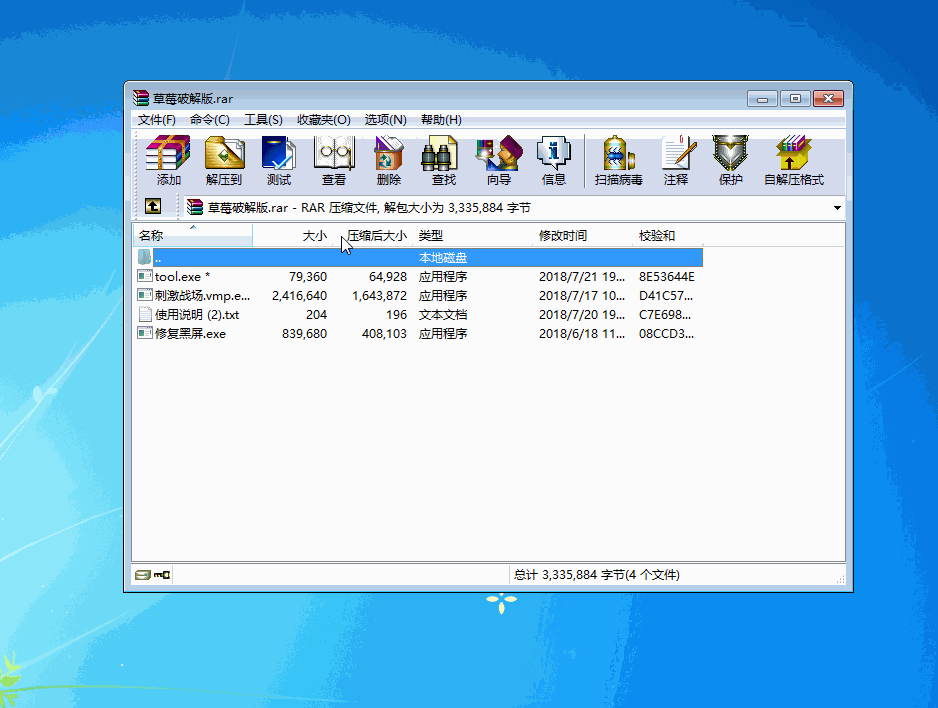Image resolution: width=938 pixels, height=708 pixels.
Task: Click the Protect (保护) shield icon
Action: click(x=730, y=160)
